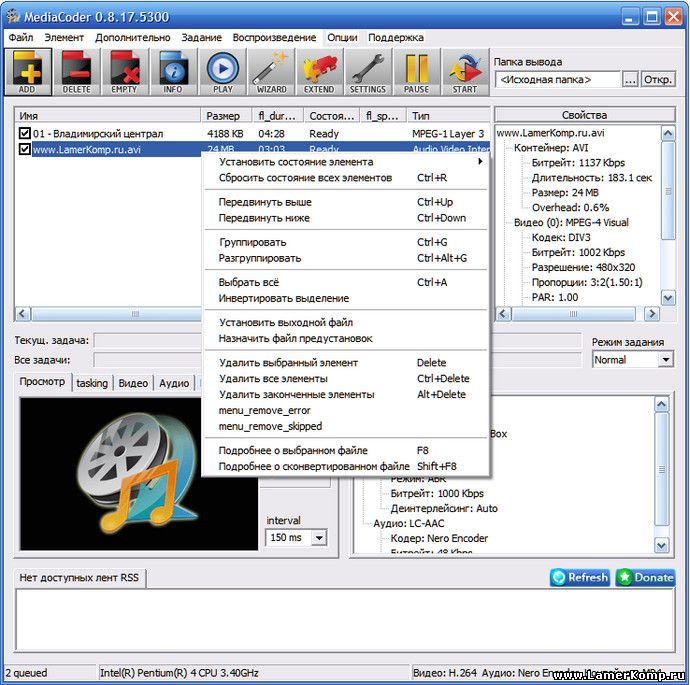Open the INFO toolbar icon
This screenshot has width=690, height=685.
pyautogui.click(x=173, y=71)
